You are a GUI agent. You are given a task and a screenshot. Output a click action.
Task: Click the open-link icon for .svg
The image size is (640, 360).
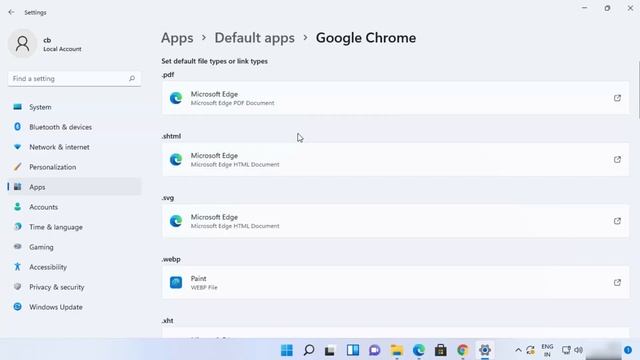pos(617,221)
